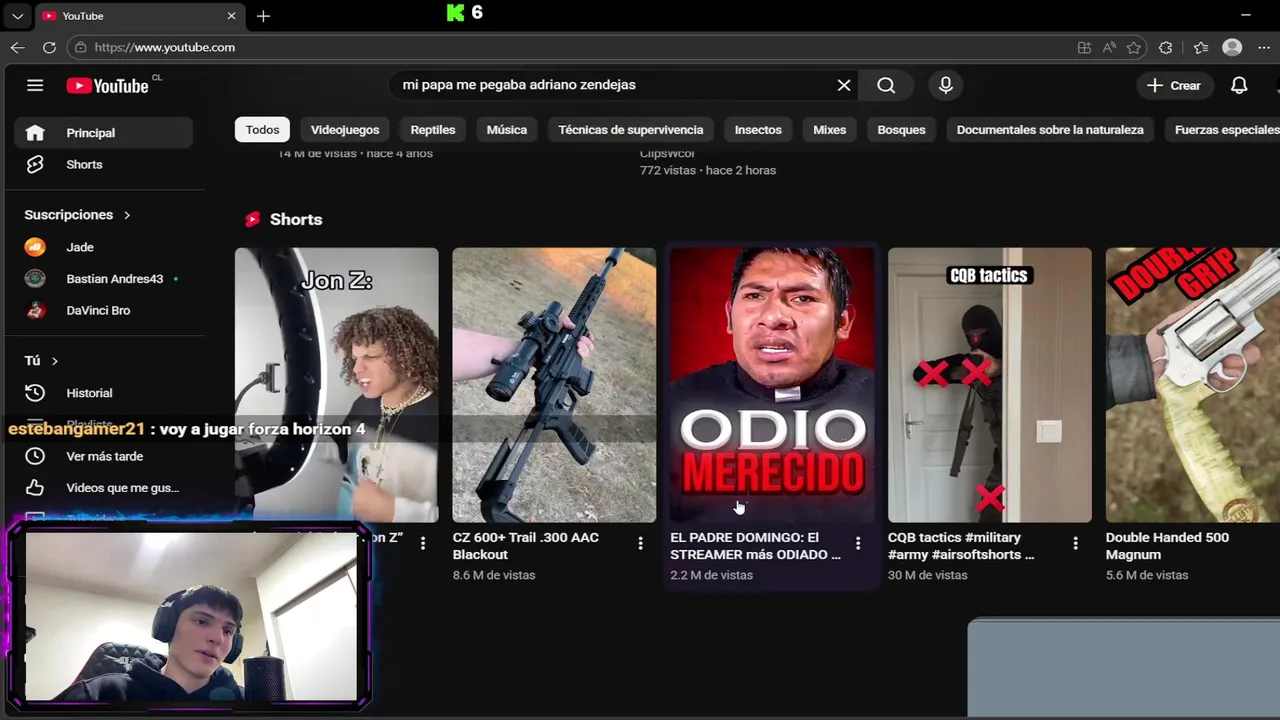Image resolution: width=1280 pixels, height=720 pixels.
Task: Open the tab search dropdown arrow
Action: pos(17,16)
